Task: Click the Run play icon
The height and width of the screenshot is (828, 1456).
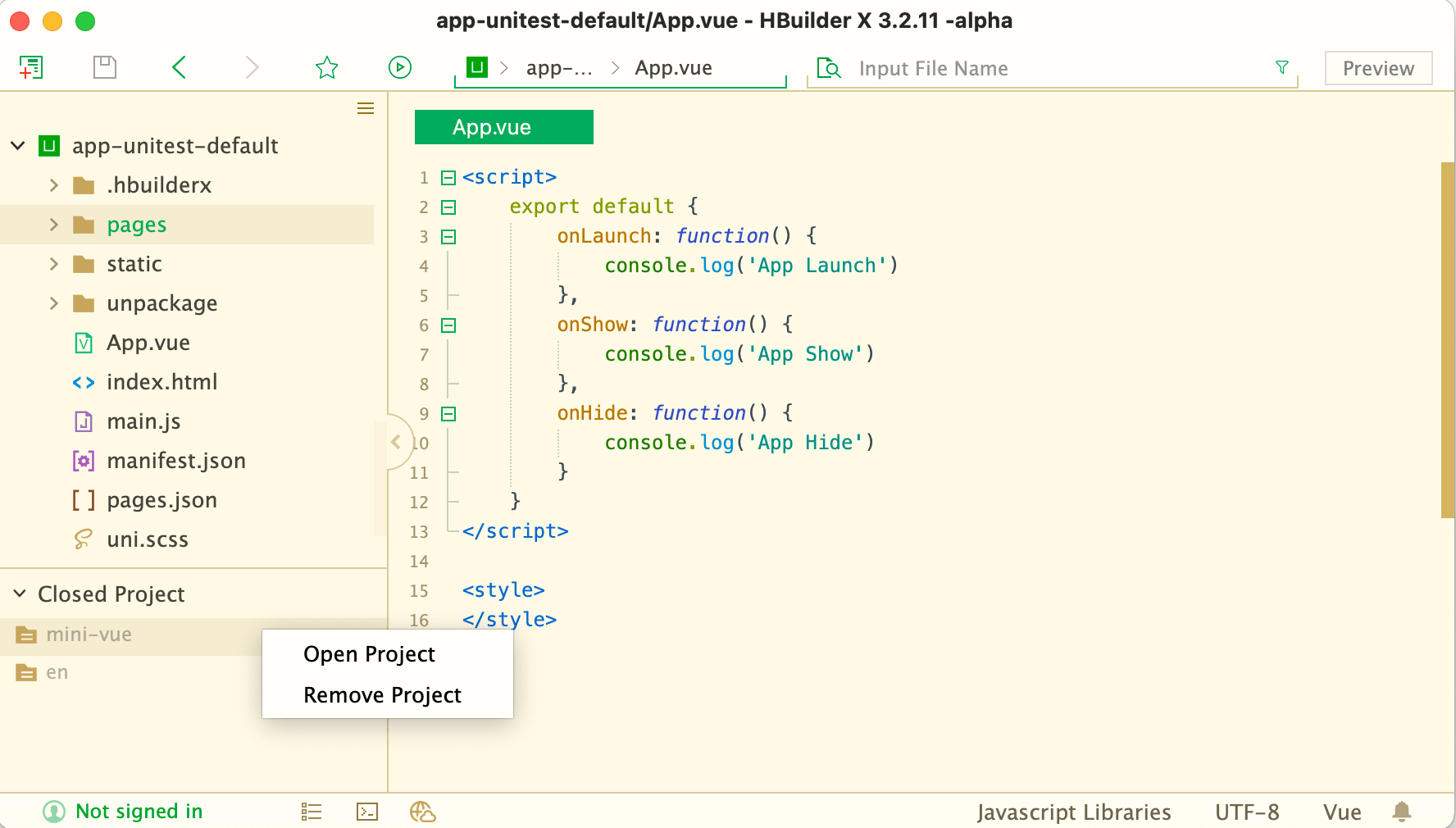Action: (x=400, y=67)
